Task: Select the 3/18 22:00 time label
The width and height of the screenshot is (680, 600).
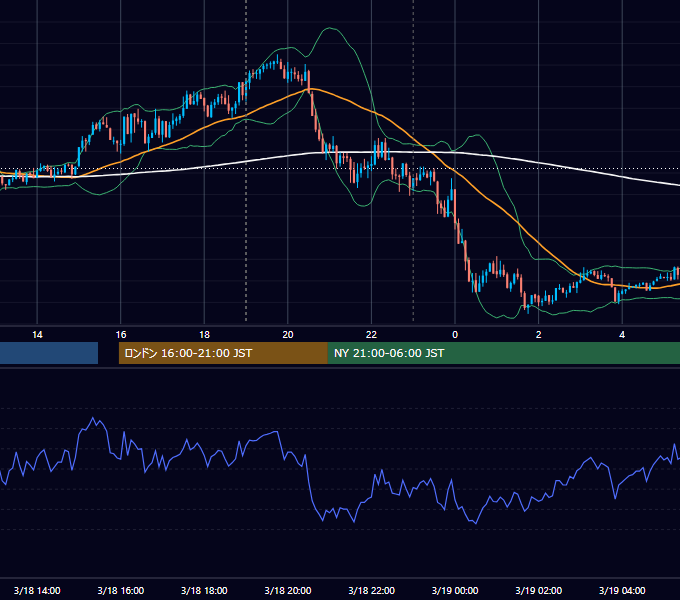Action: tap(372, 590)
